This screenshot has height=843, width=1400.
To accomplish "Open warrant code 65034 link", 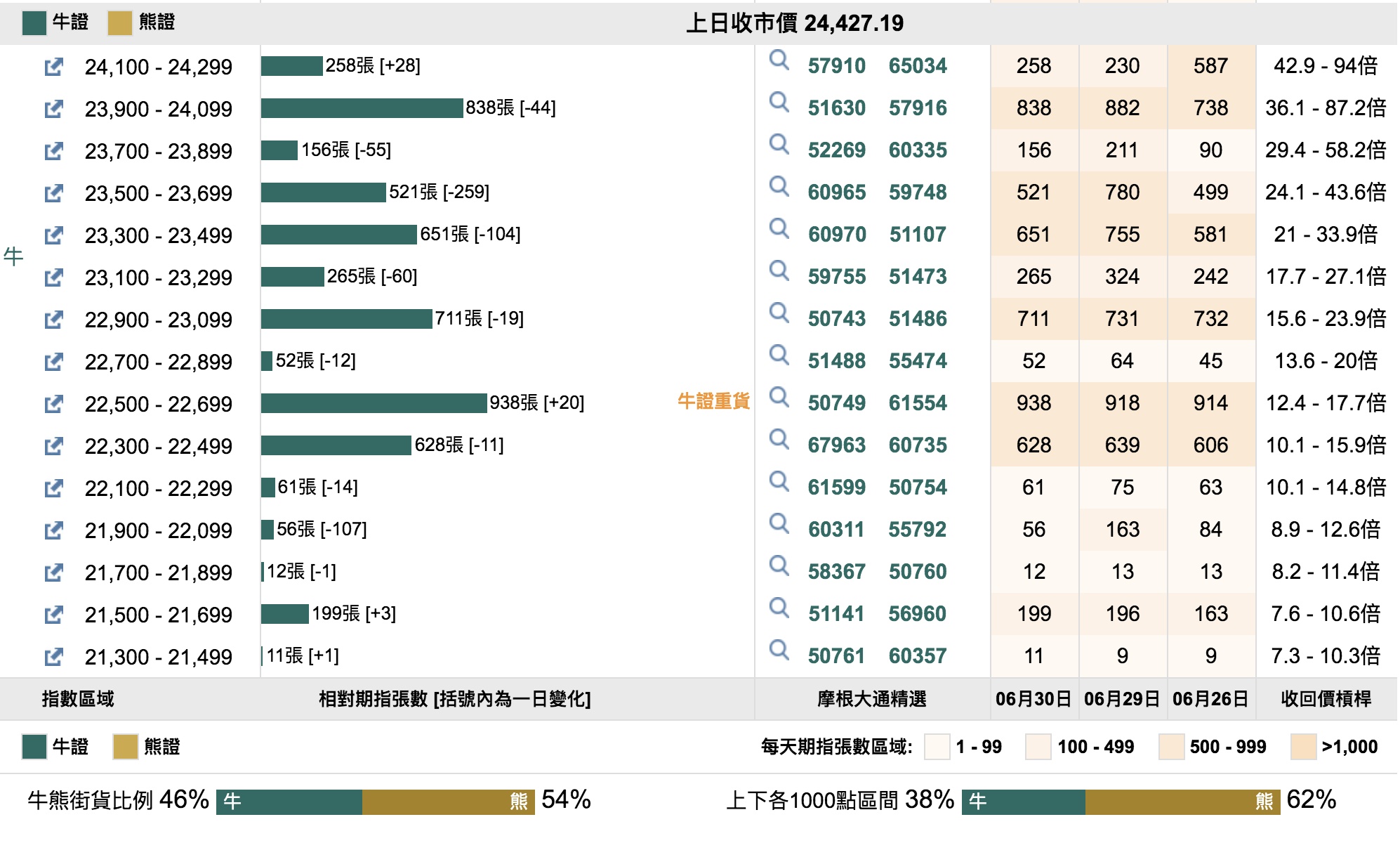I will point(918,66).
